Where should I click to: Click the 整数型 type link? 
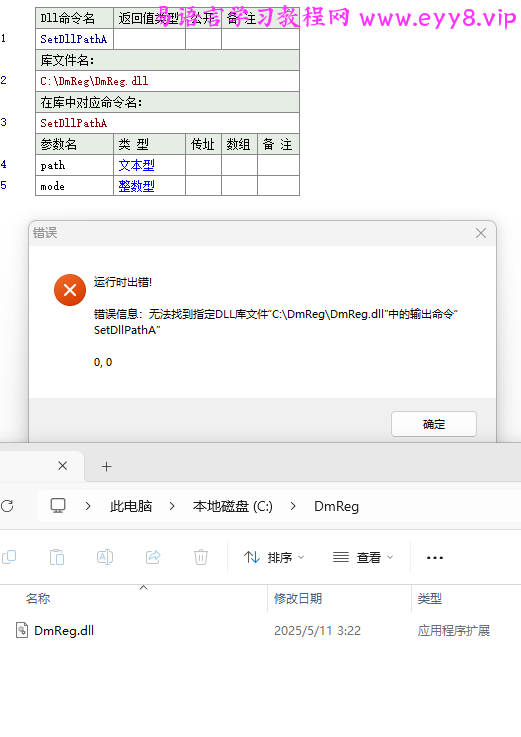136,186
